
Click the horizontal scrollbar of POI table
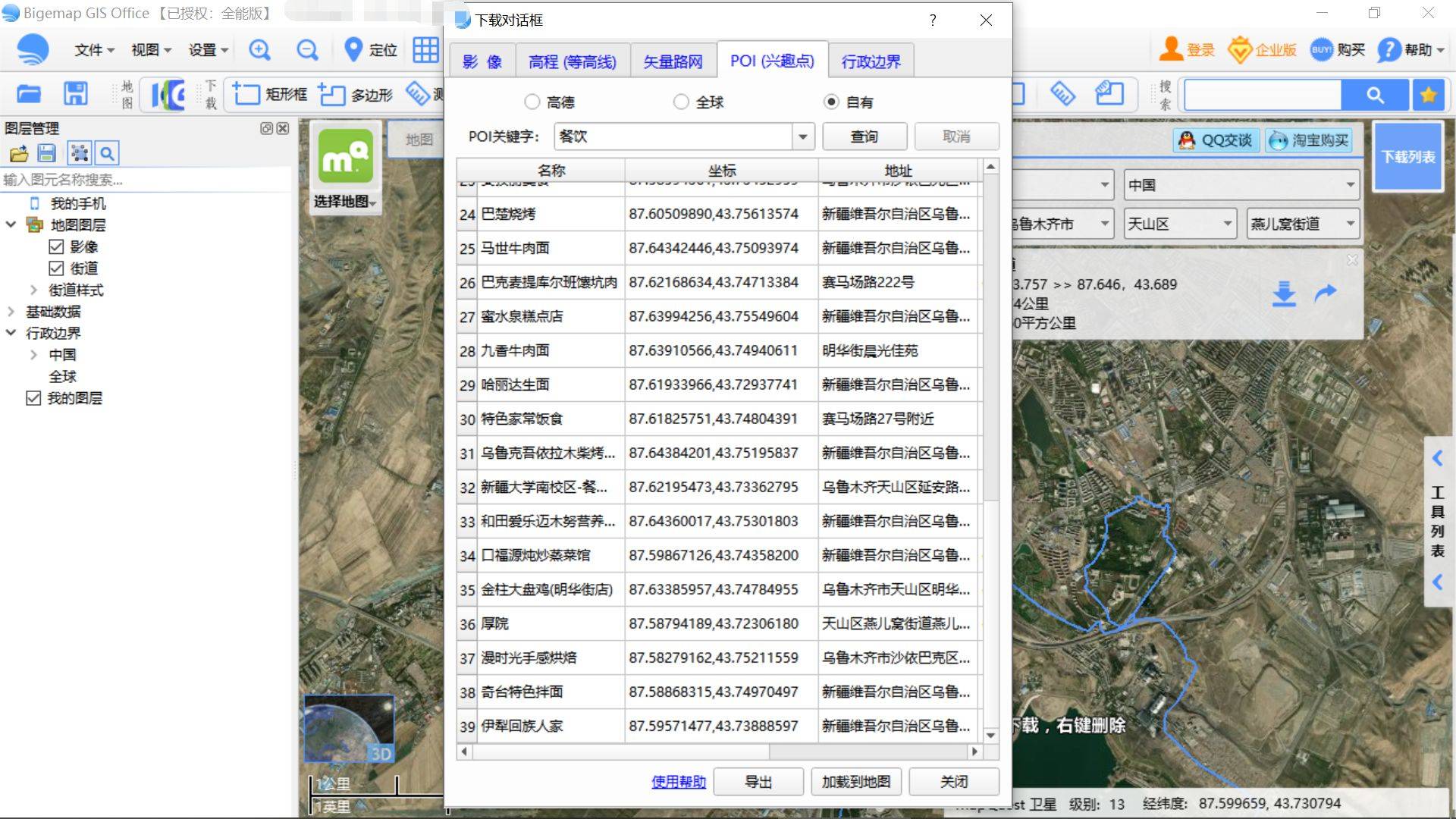click(620, 752)
